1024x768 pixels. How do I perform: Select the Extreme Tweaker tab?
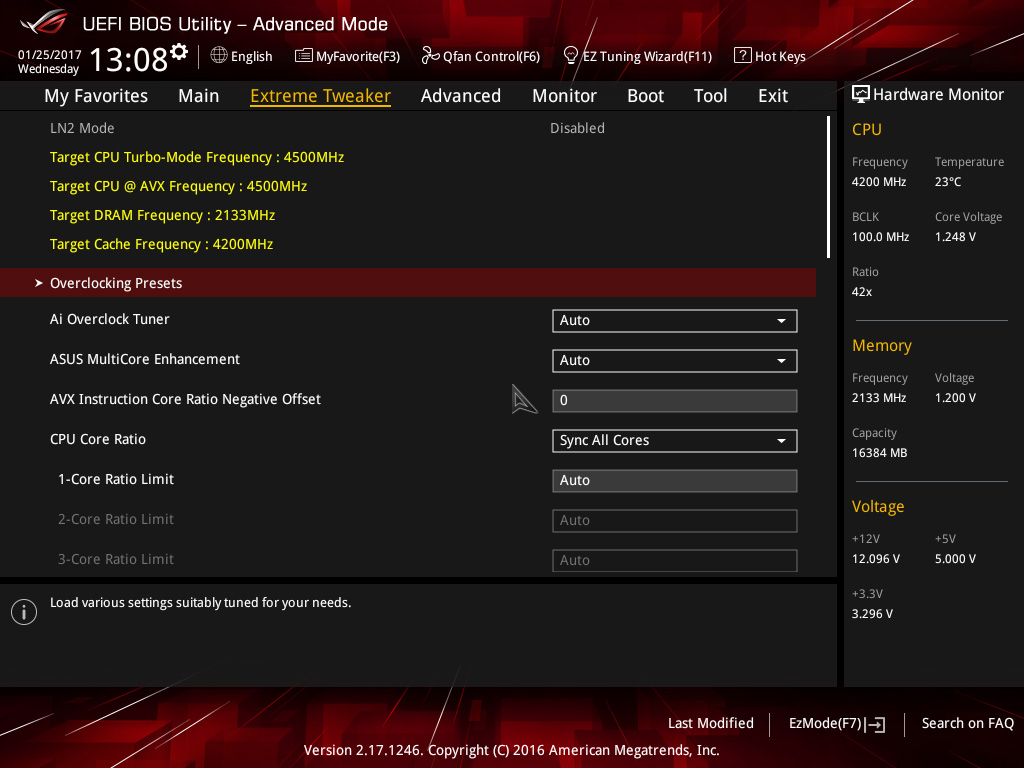[320, 96]
